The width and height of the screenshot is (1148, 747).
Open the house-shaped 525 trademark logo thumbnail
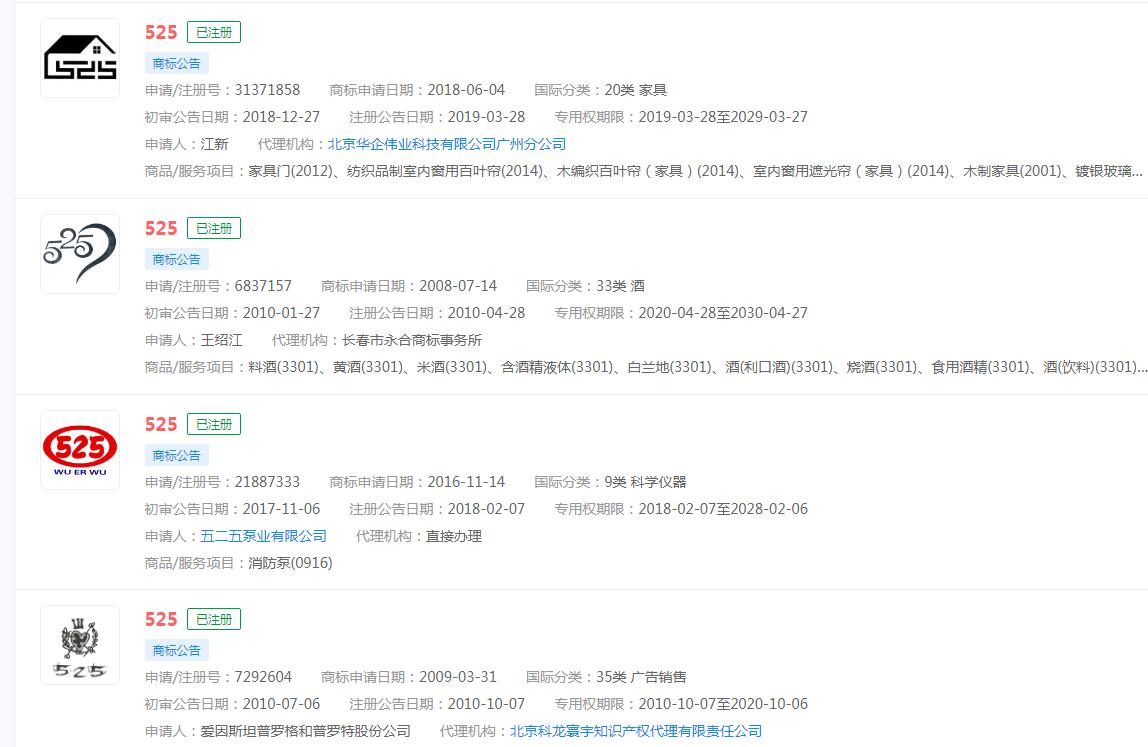[80, 58]
